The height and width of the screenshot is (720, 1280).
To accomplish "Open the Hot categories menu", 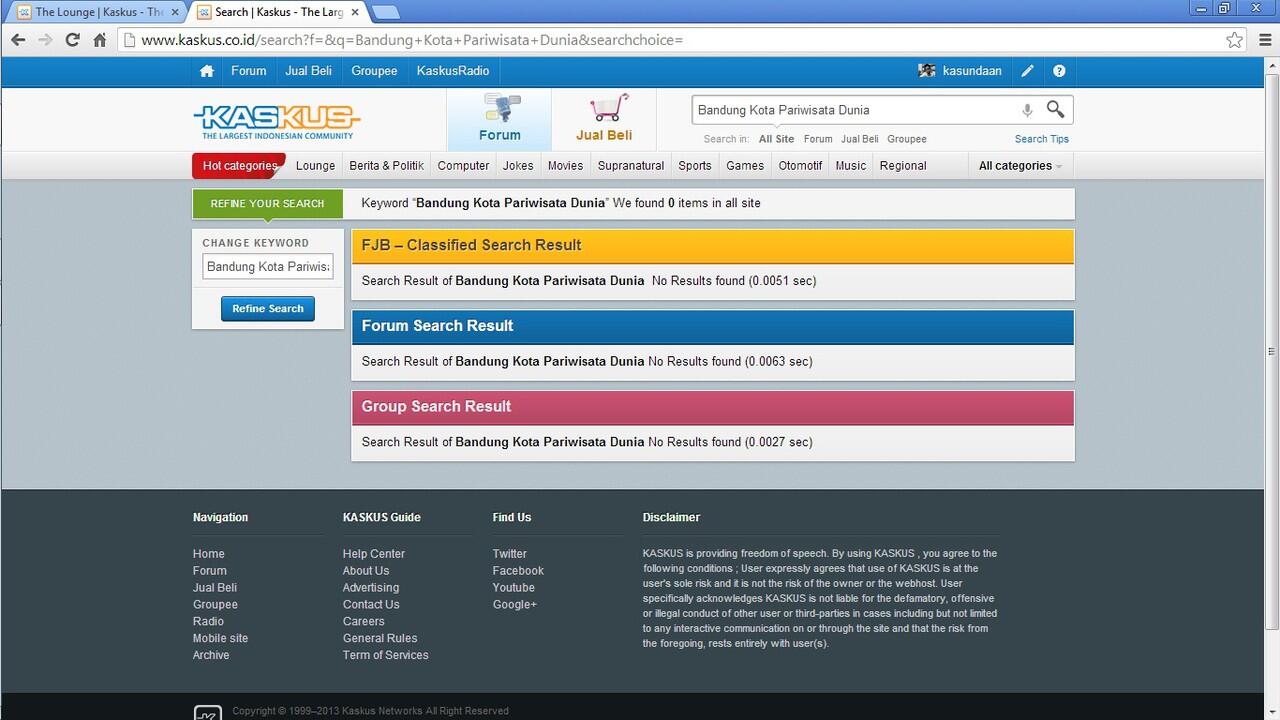I will click(x=239, y=166).
